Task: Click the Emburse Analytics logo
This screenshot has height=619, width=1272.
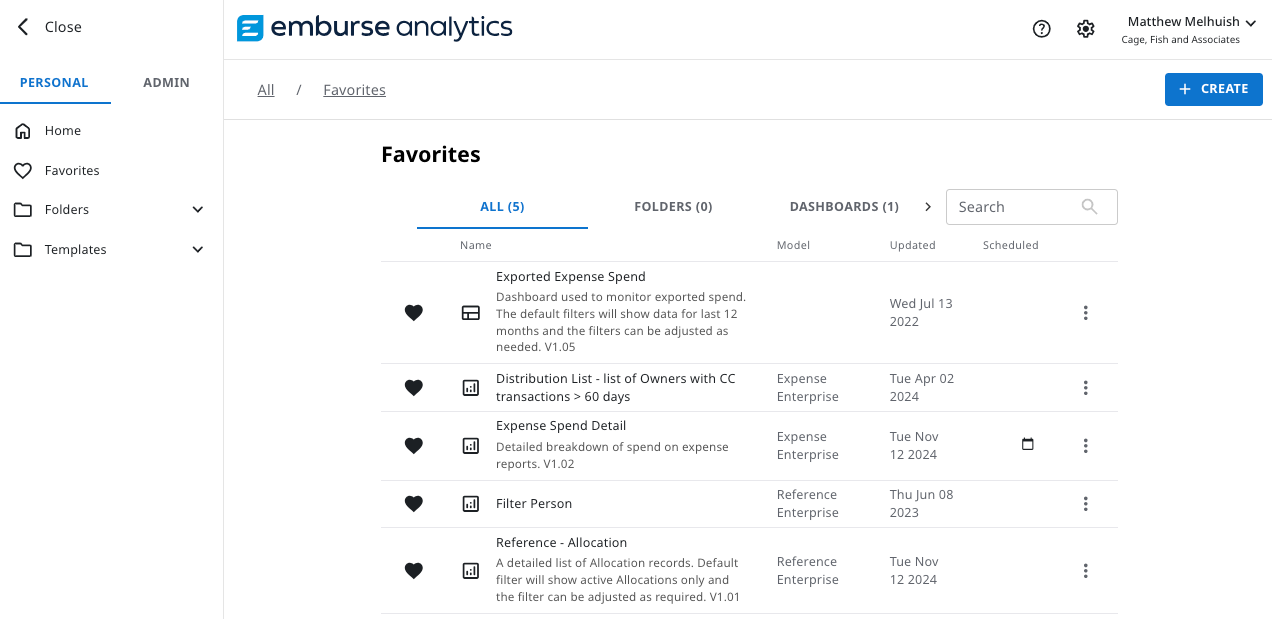Action: click(x=374, y=28)
